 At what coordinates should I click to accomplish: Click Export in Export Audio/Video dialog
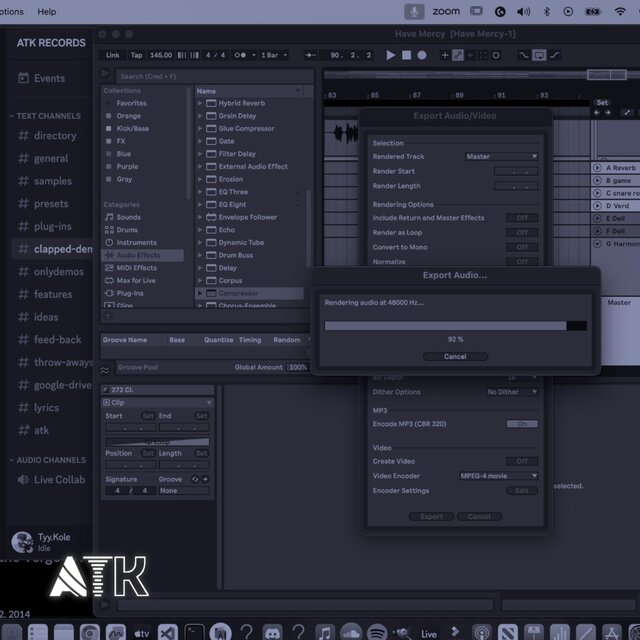[x=431, y=517]
